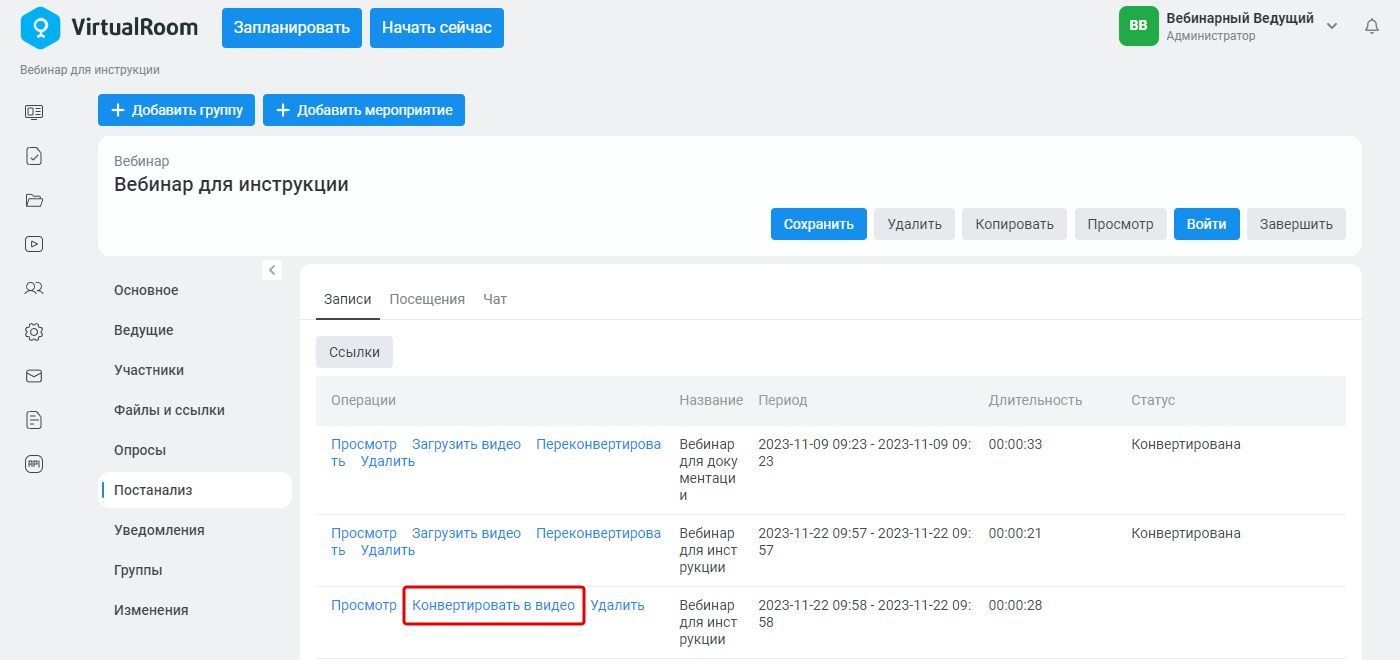
Task: Open the document checkmark icon in sidebar
Action: 34,156
